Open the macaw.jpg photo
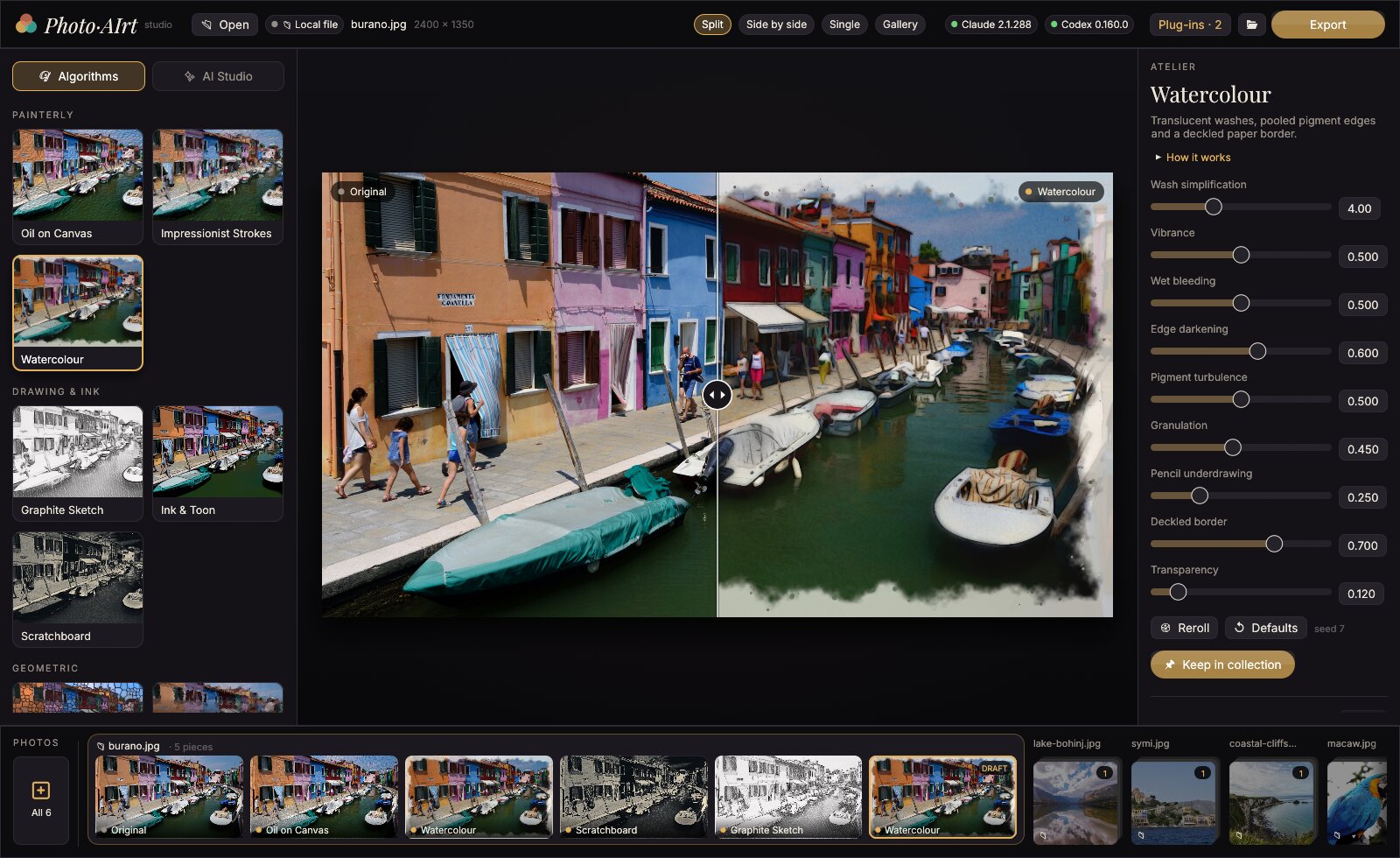Screen dimensions: 1400x858 tap(1357, 802)
